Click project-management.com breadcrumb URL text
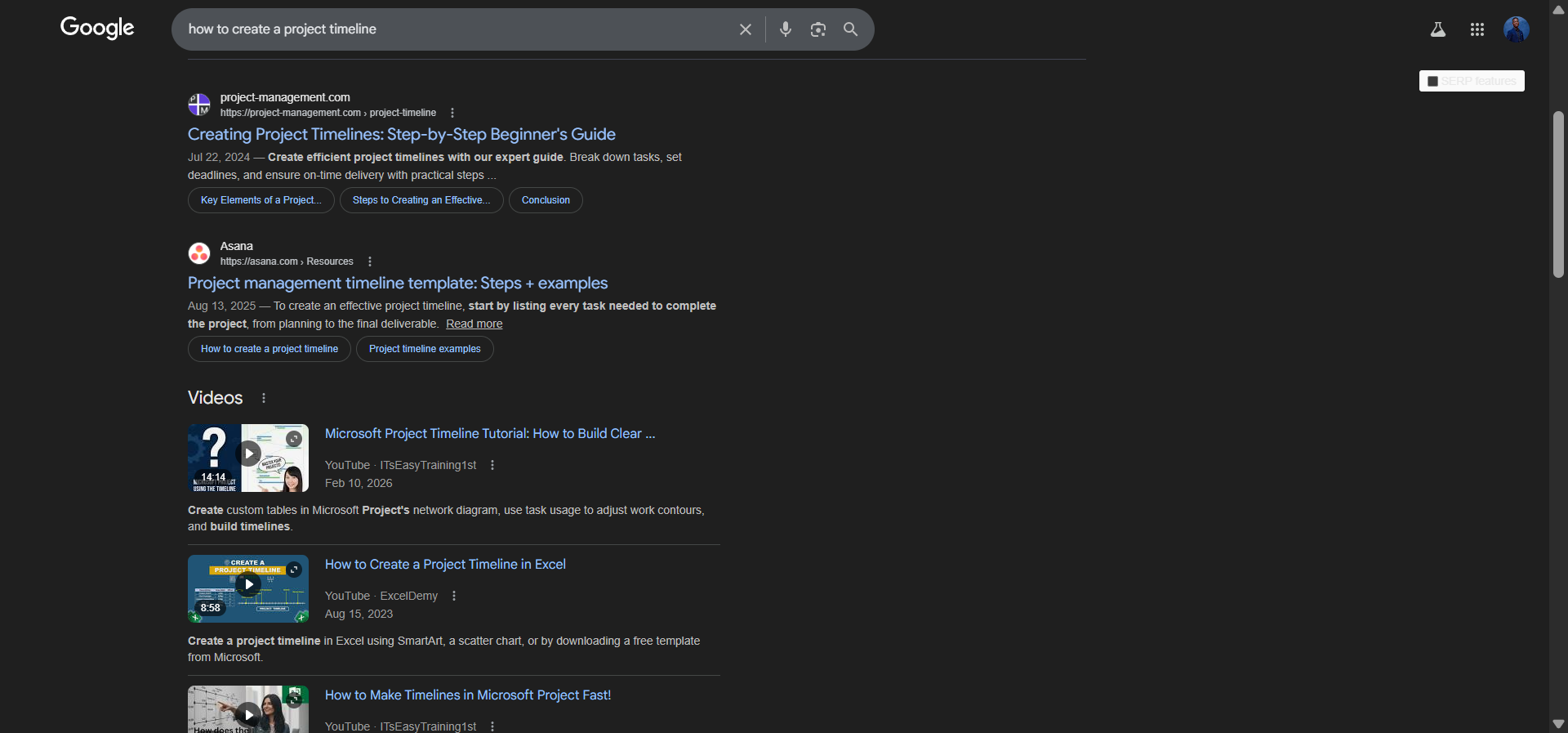Image resolution: width=1568 pixels, height=733 pixels. [328, 113]
